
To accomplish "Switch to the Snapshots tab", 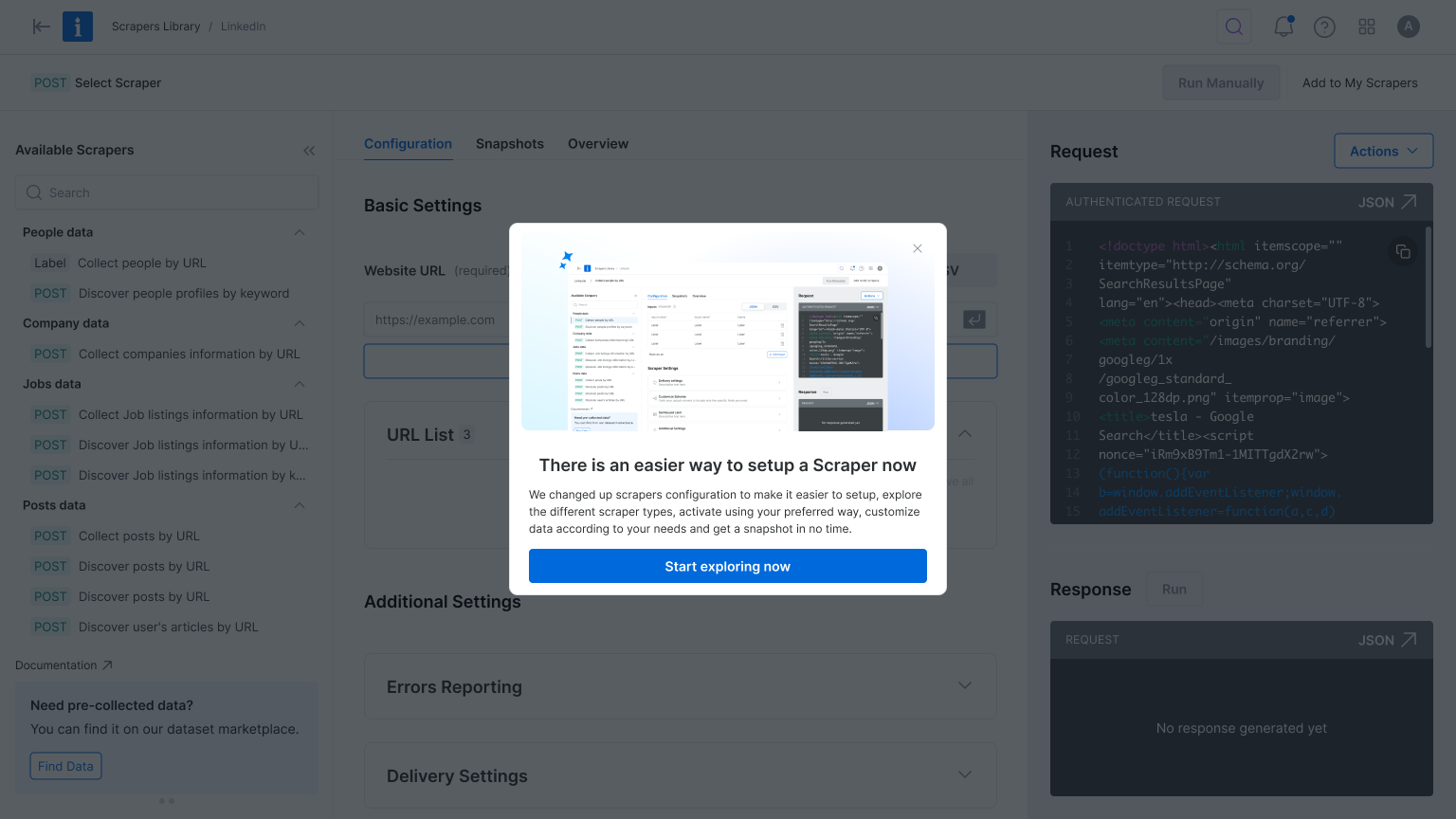I will [509, 144].
